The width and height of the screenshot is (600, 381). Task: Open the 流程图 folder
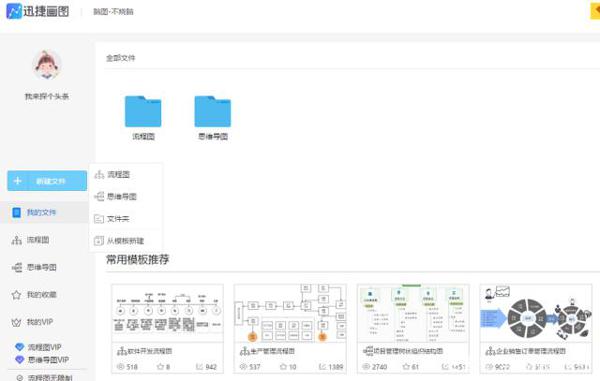[143, 111]
